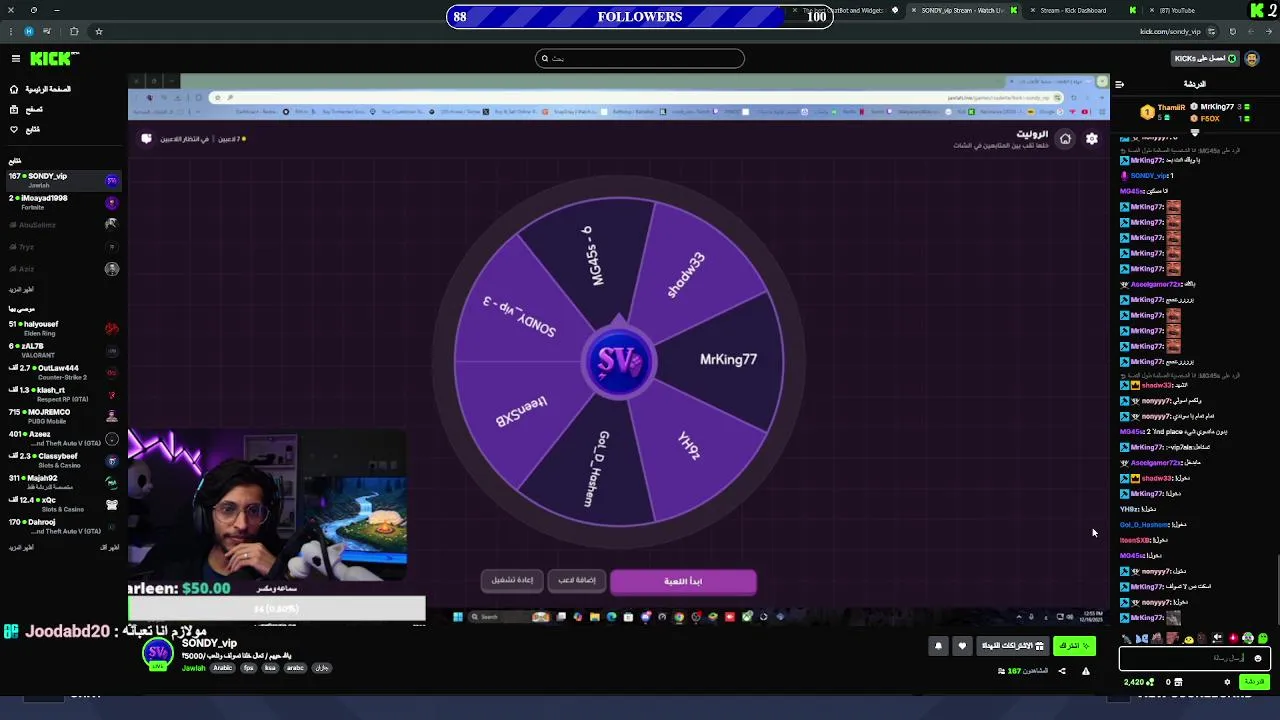
Task: Collapse the chat panel arrow icon
Action: click(1119, 84)
